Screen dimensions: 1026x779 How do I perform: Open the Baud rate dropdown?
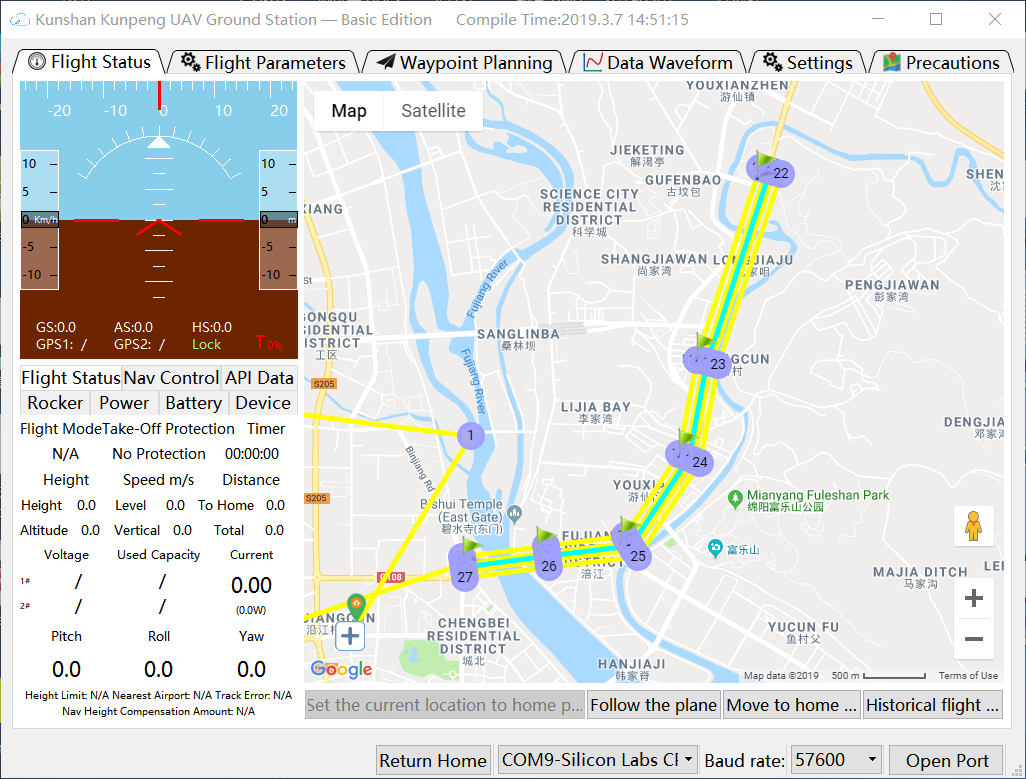click(835, 760)
